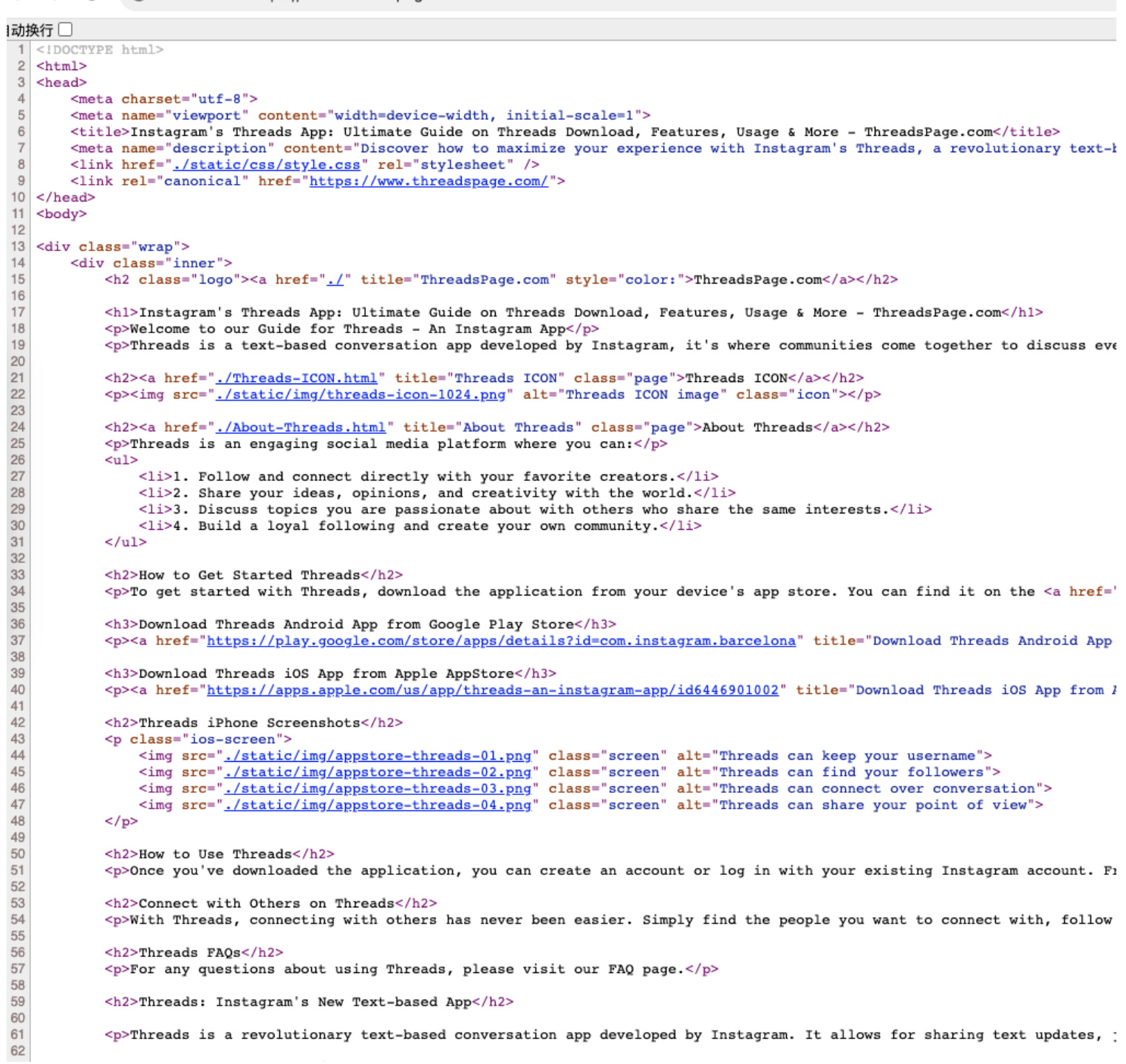Click "With Threads, connecting with others" paragraph
Viewport: 1126px width, 1064px height.
(609, 920)
